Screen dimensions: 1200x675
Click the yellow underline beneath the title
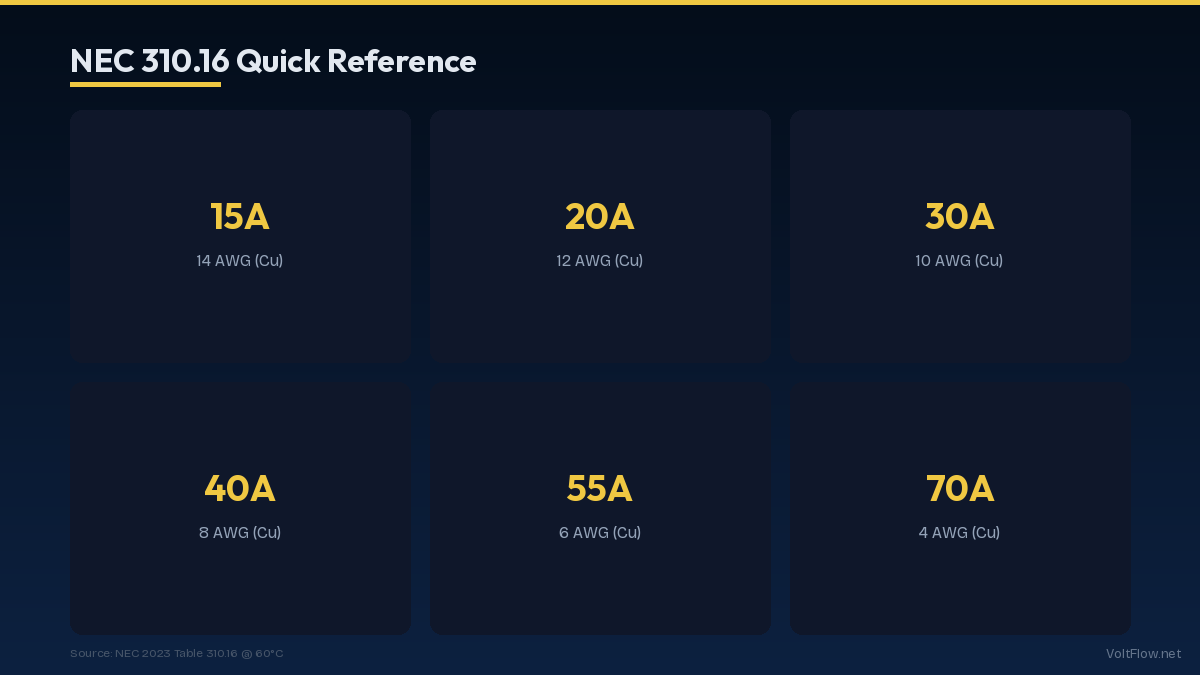point(145,84)
